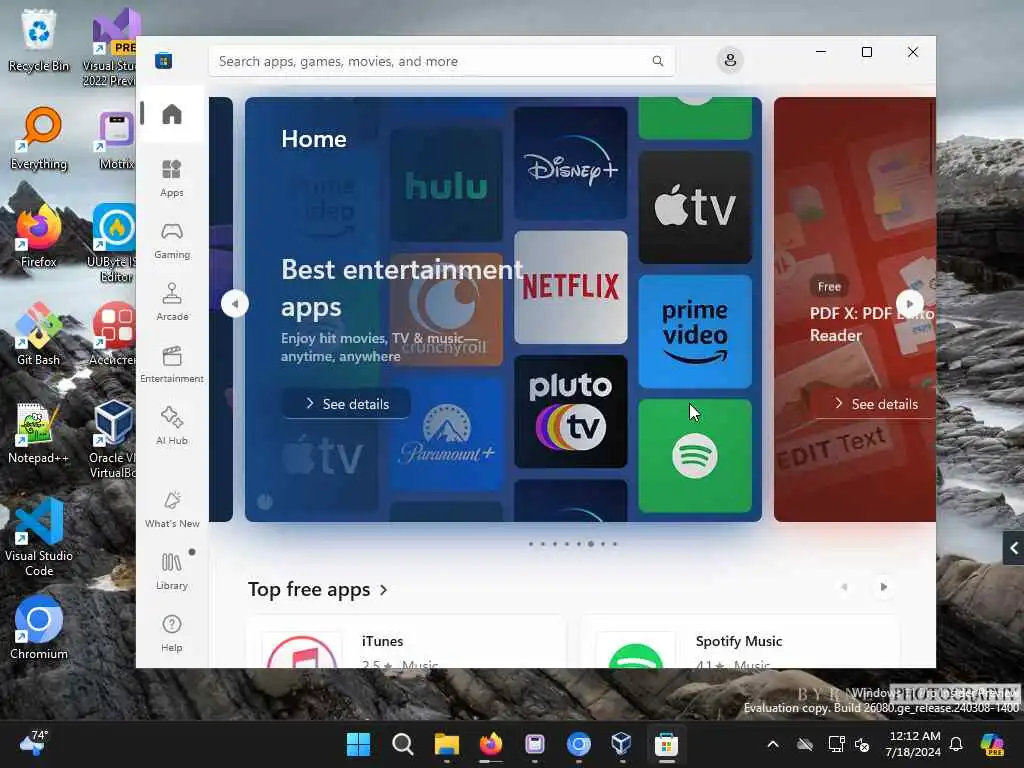Open the notification bell in the taskbar

[956, 744]
